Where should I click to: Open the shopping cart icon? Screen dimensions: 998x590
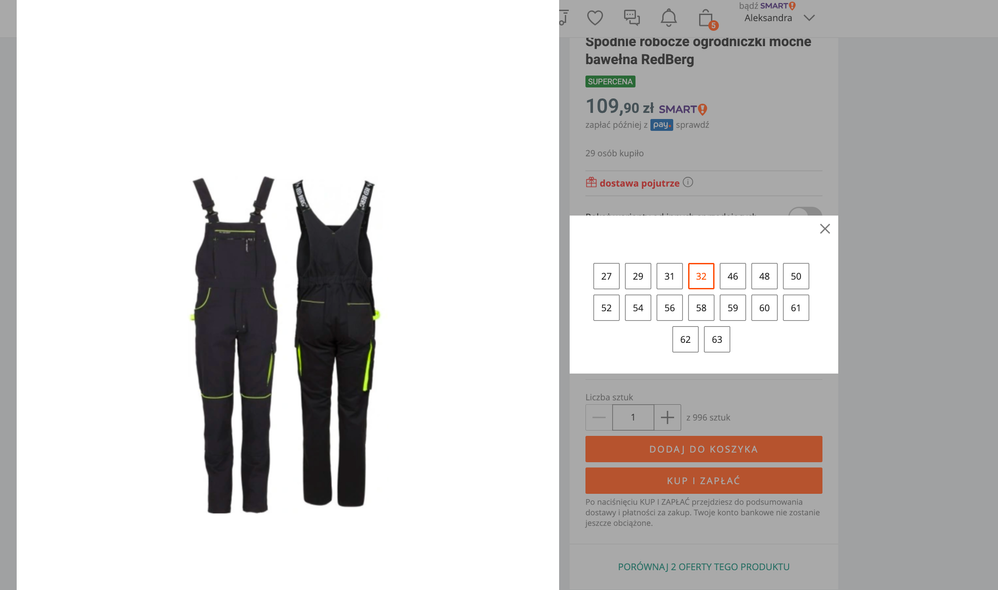coord(706,18)
